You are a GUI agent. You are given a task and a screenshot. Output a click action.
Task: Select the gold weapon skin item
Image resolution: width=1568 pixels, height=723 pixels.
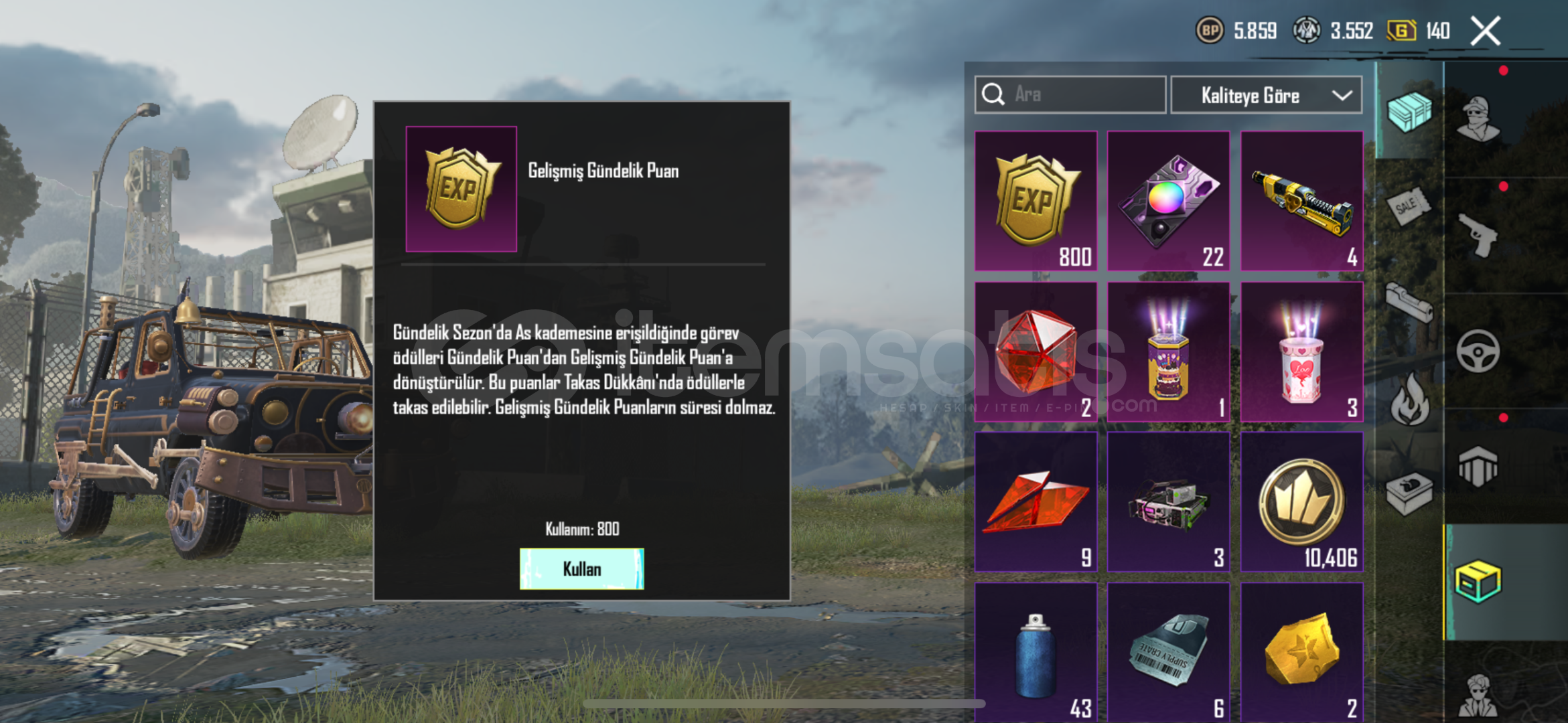click(1301, 201)
